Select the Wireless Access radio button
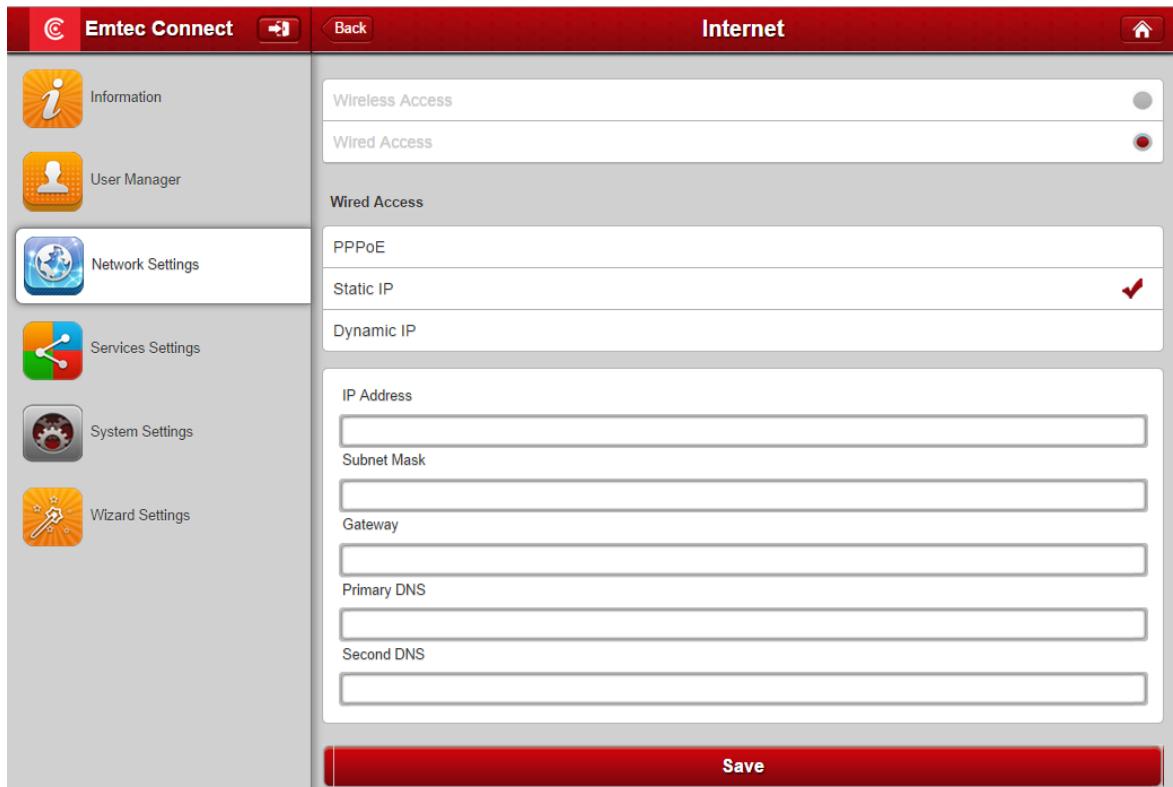 [1142, 101]
